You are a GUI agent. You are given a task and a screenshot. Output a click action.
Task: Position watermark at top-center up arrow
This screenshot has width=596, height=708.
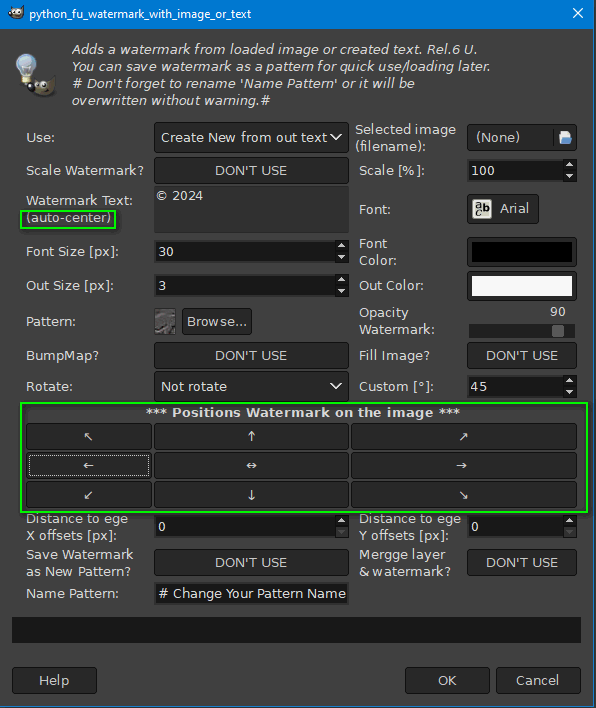click(251, 436)
